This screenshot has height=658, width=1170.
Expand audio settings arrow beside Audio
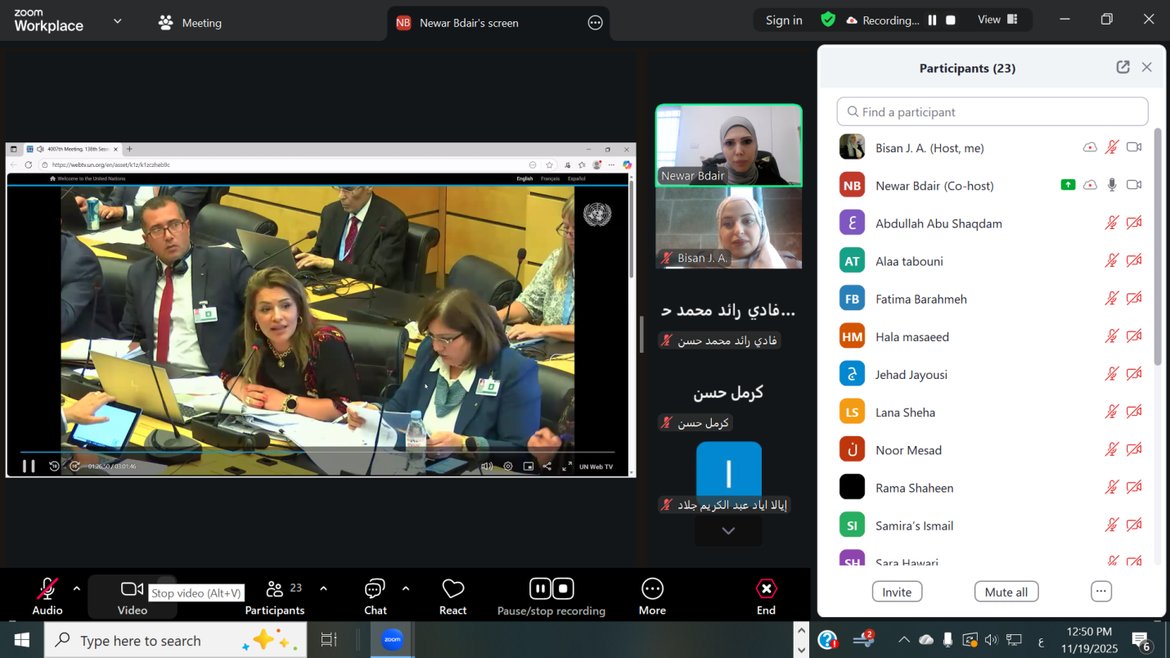76,588
